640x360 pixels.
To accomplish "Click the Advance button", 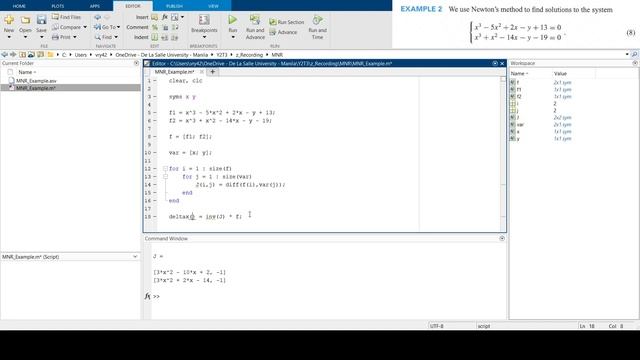I will tap(283, 32).
